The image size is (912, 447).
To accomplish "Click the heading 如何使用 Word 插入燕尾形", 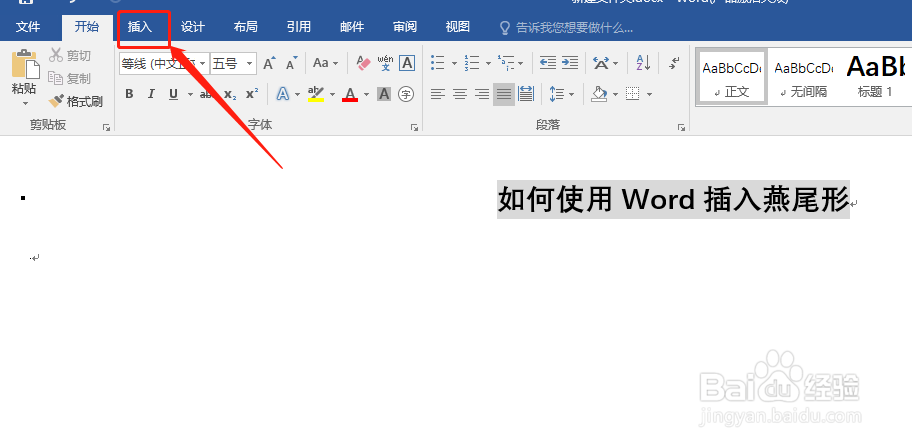I will click(x=673, y=200).
